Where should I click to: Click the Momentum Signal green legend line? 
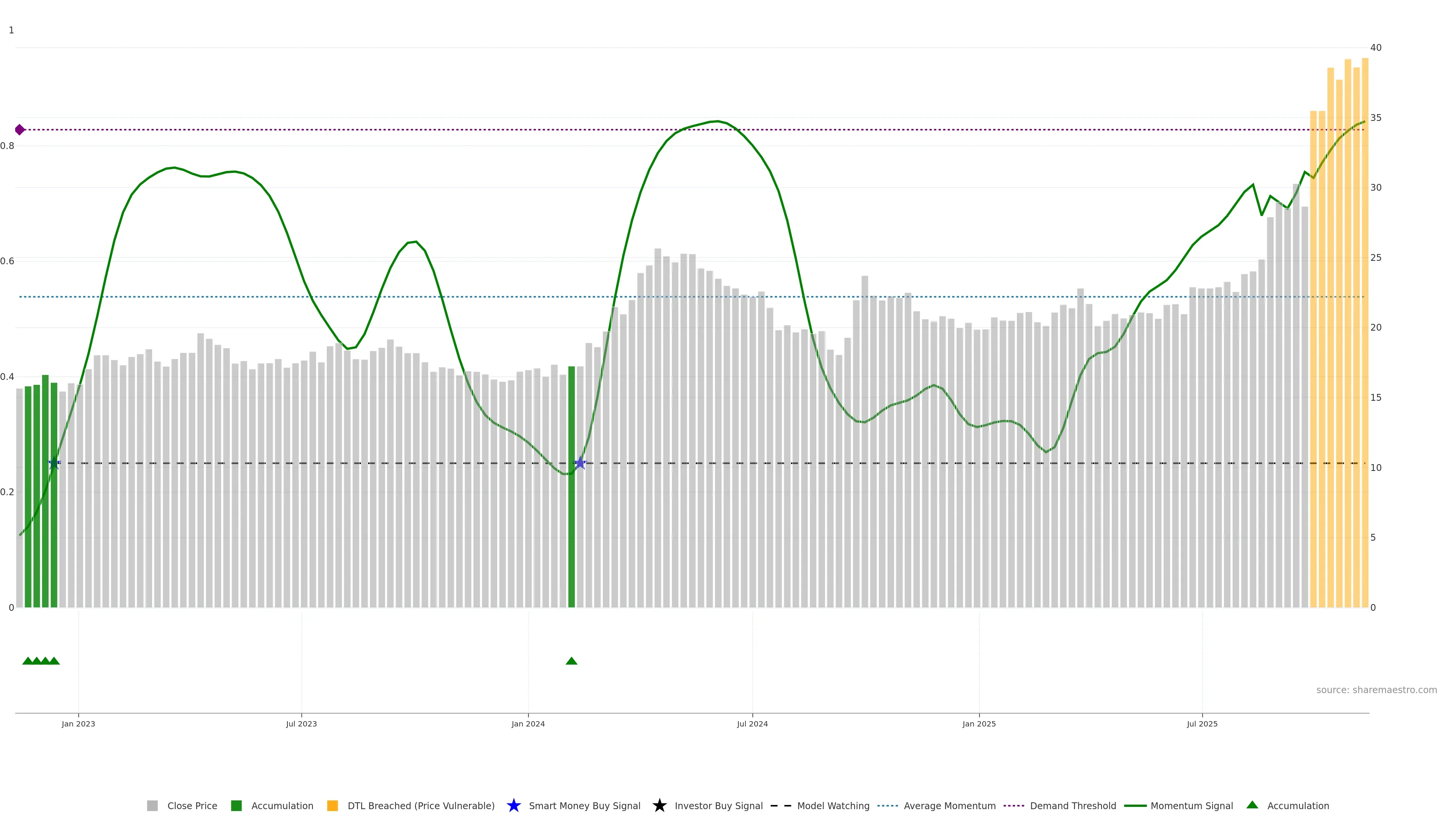click(1135, 805)
